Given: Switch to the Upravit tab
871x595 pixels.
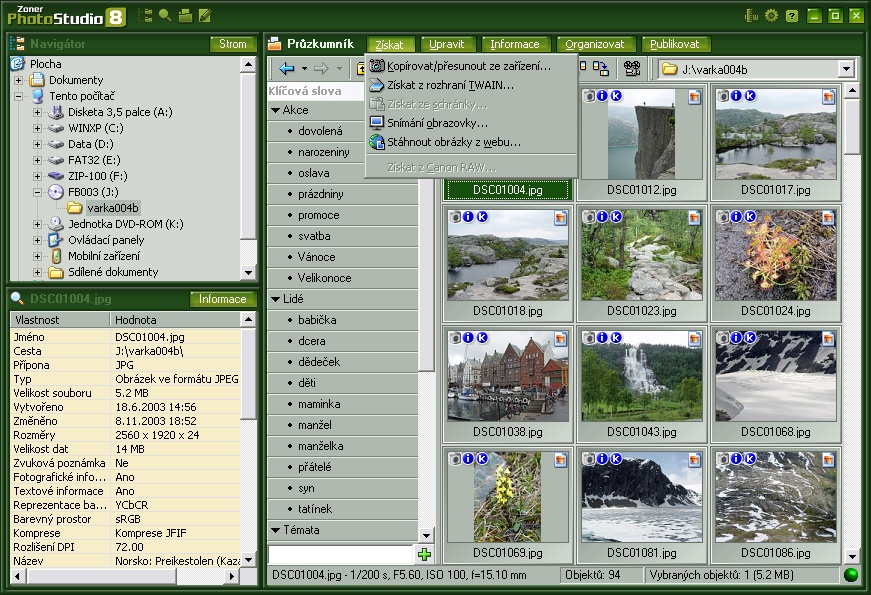Looking at the screenshot, I should (446, 44).
